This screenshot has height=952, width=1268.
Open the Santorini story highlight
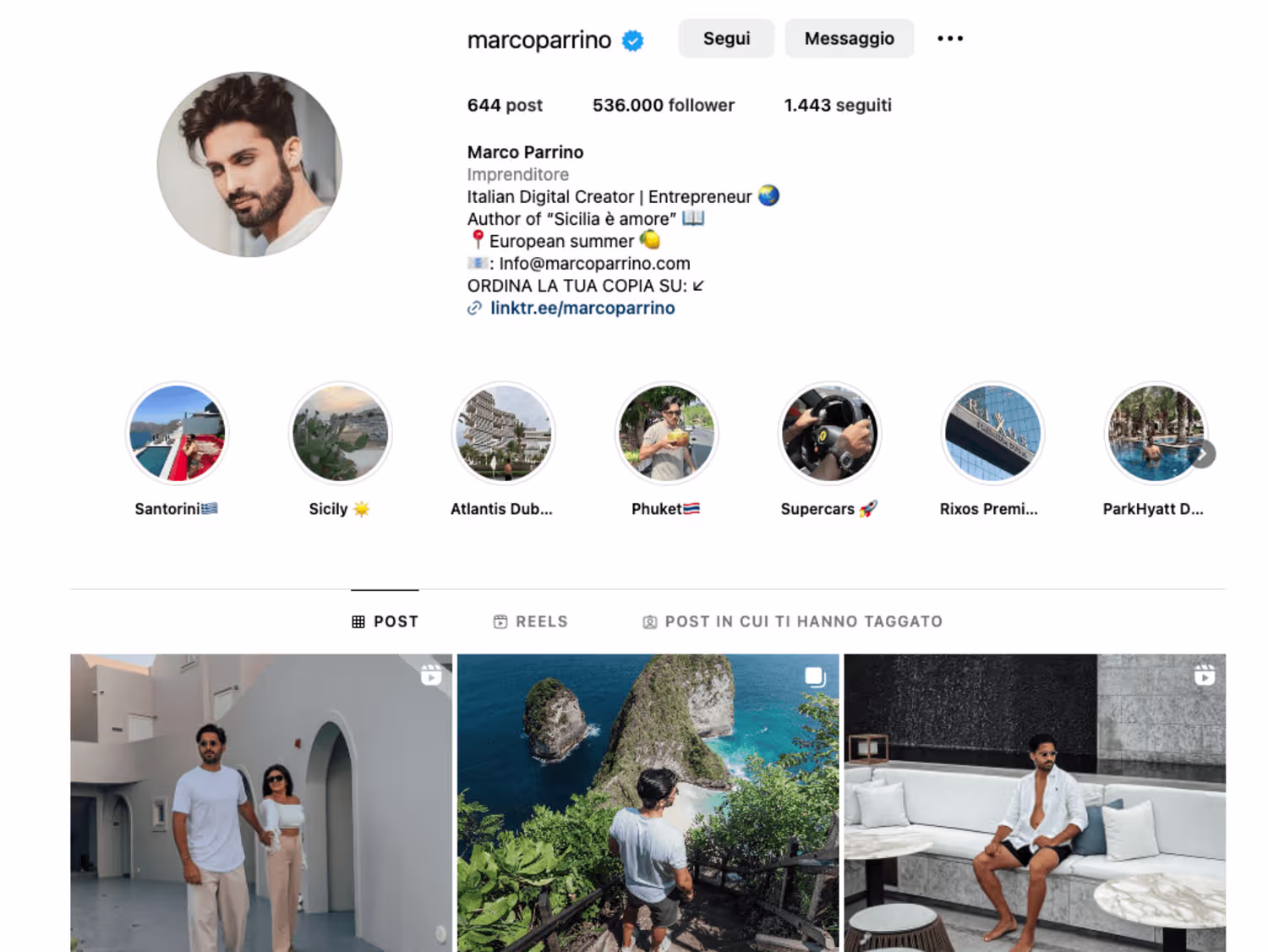(177, 434)
